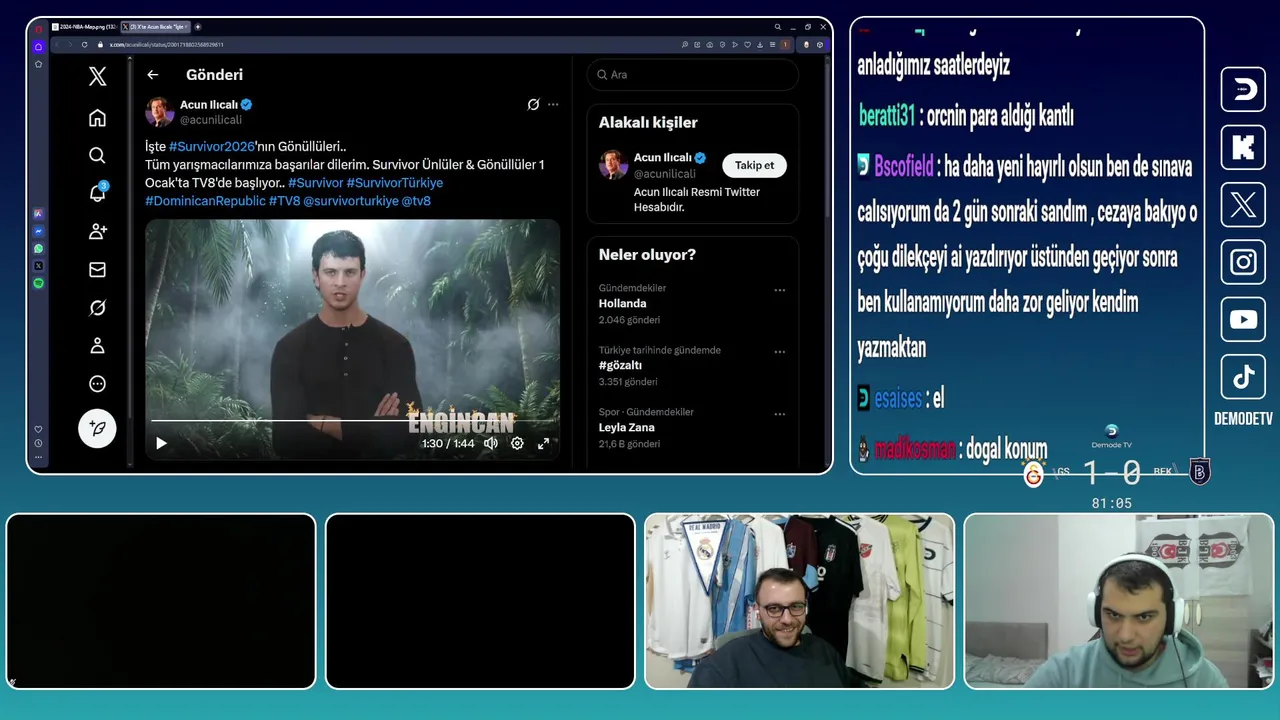Open more options for Leyla Zana trend
Screen dimensions: 1280x720
(x=779, y=414)
